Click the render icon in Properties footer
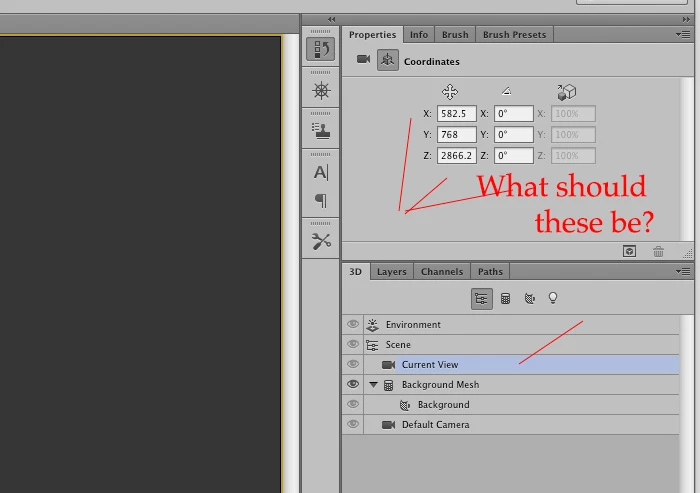700x493 pixels. click(629, 251)
